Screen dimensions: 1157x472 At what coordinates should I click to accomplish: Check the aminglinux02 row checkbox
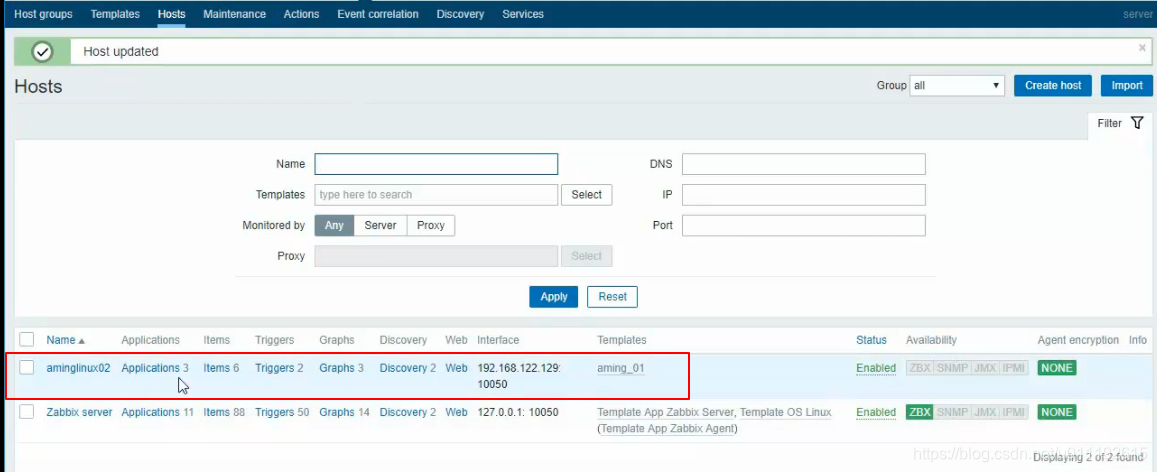pos(27,367)
